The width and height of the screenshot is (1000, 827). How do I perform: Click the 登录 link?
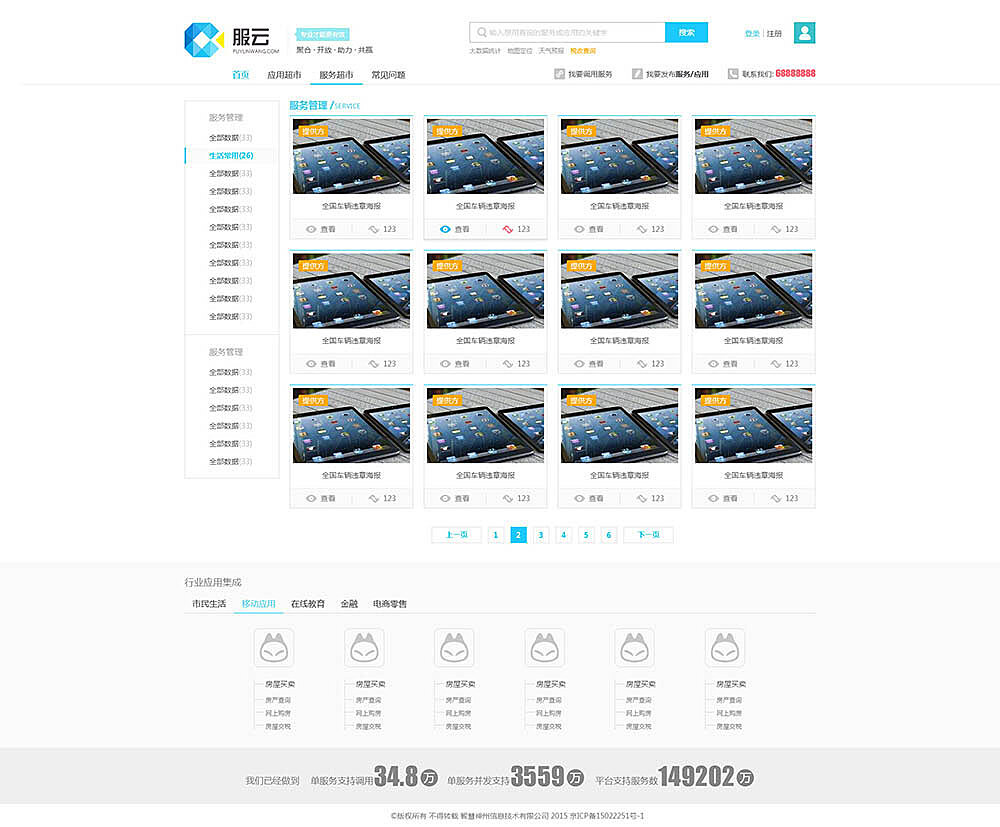pyautogui.click(x=752, y=34)
